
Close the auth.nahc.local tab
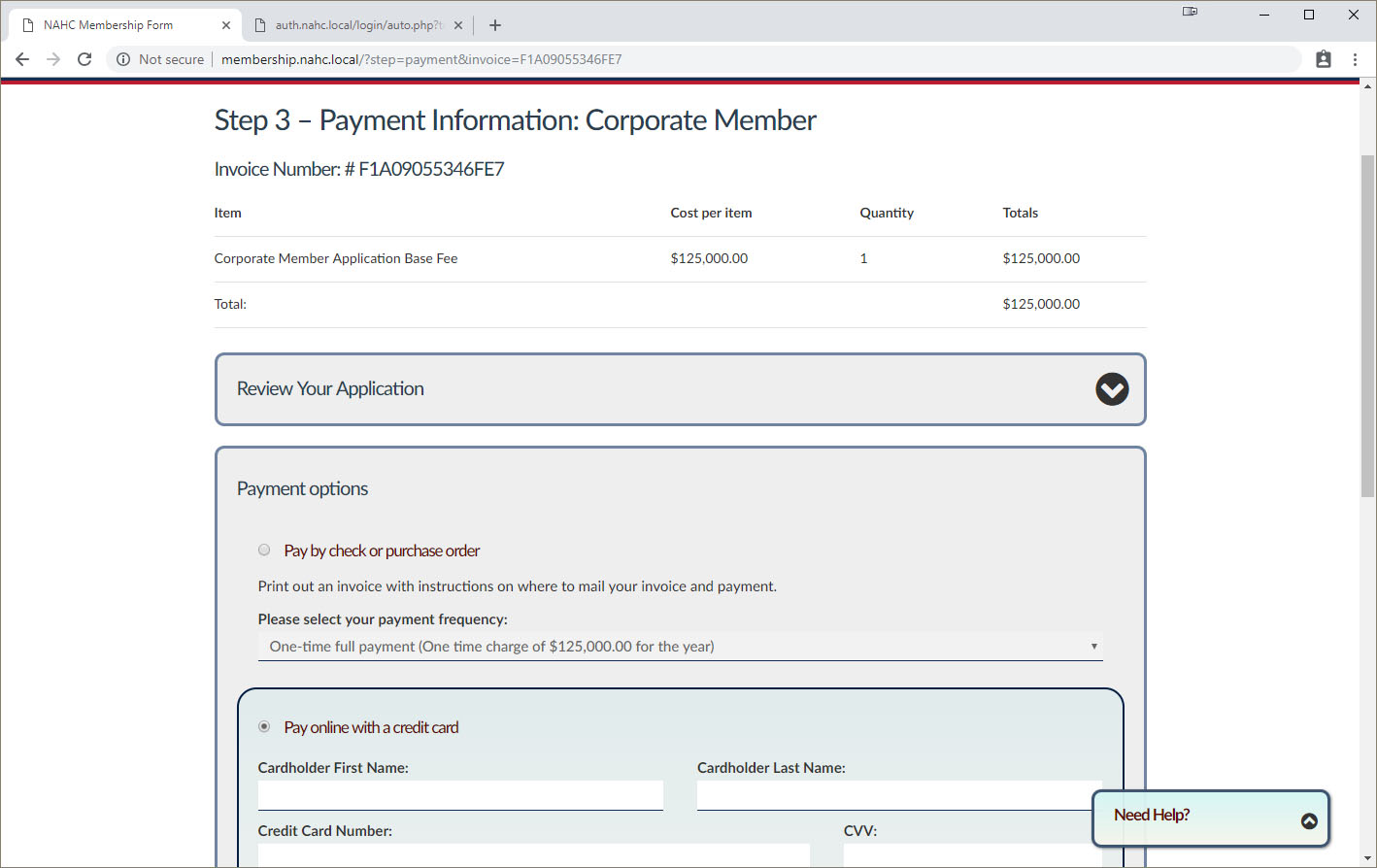pyautogui.click(x=458, y=25)
